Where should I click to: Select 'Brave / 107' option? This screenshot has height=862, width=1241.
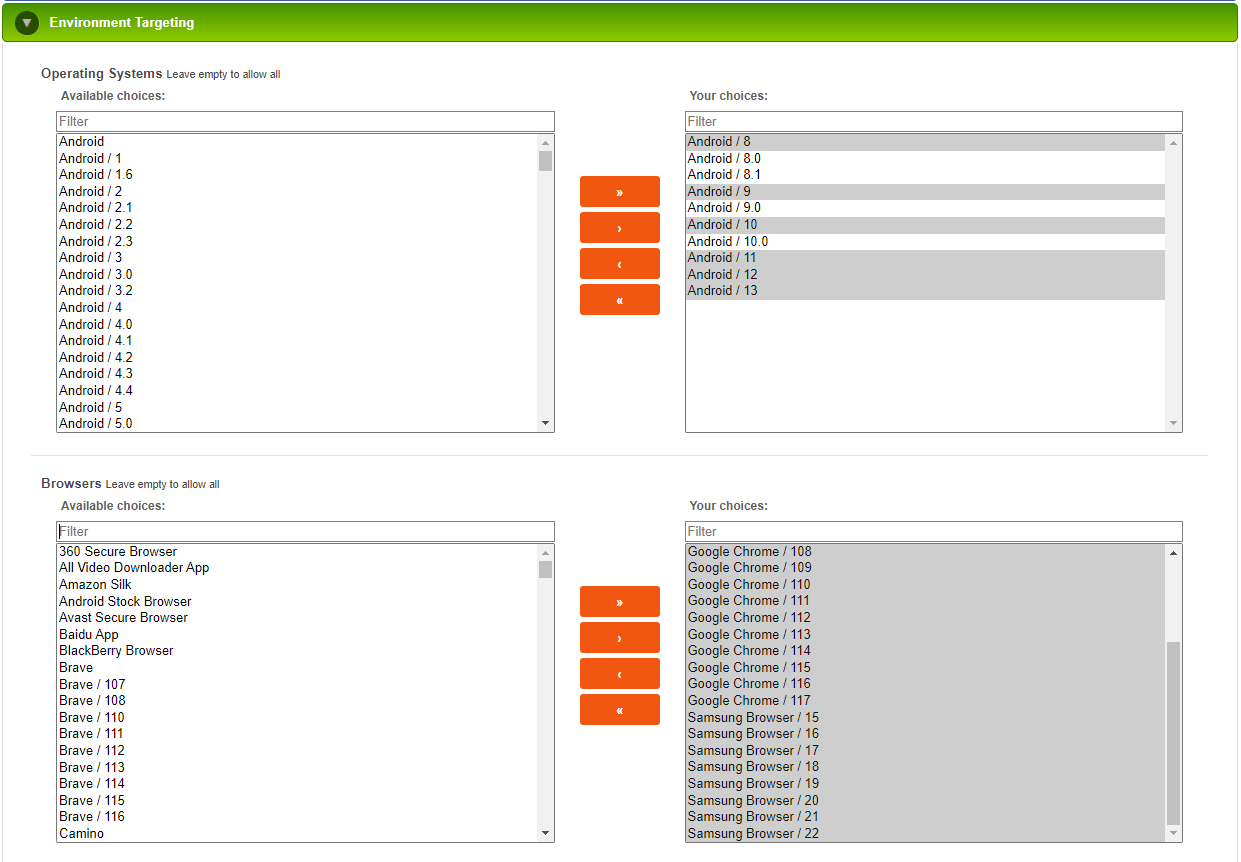coord(297,684)
